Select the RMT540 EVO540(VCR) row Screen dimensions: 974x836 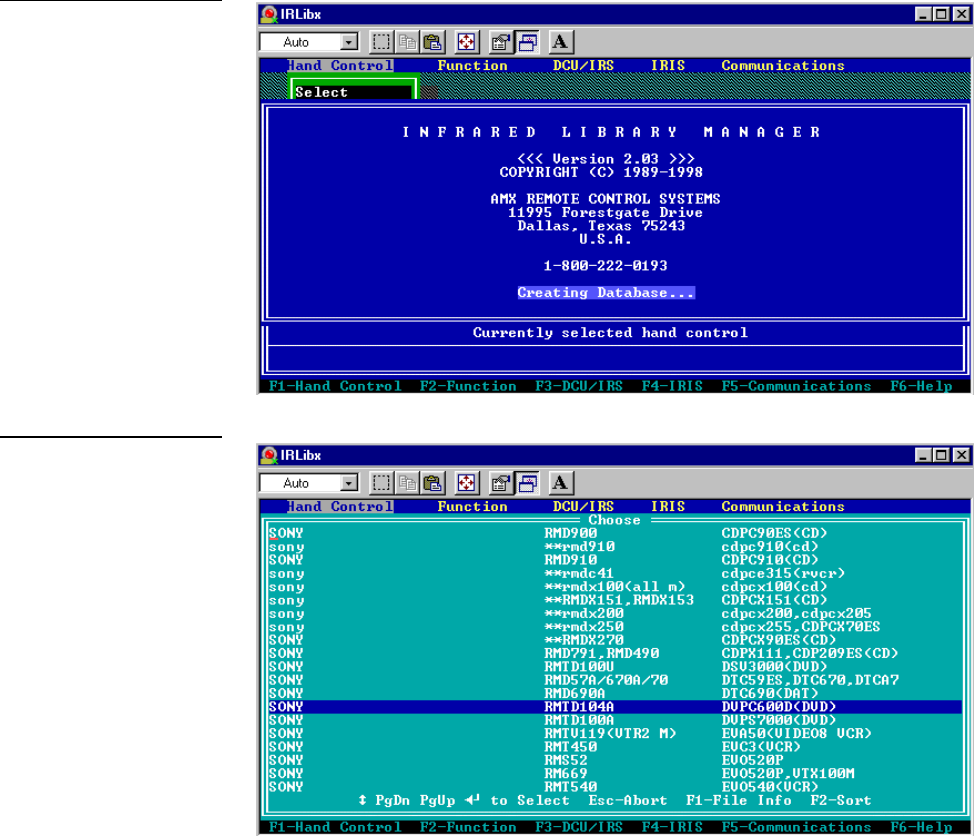click(x=614, y=787)
